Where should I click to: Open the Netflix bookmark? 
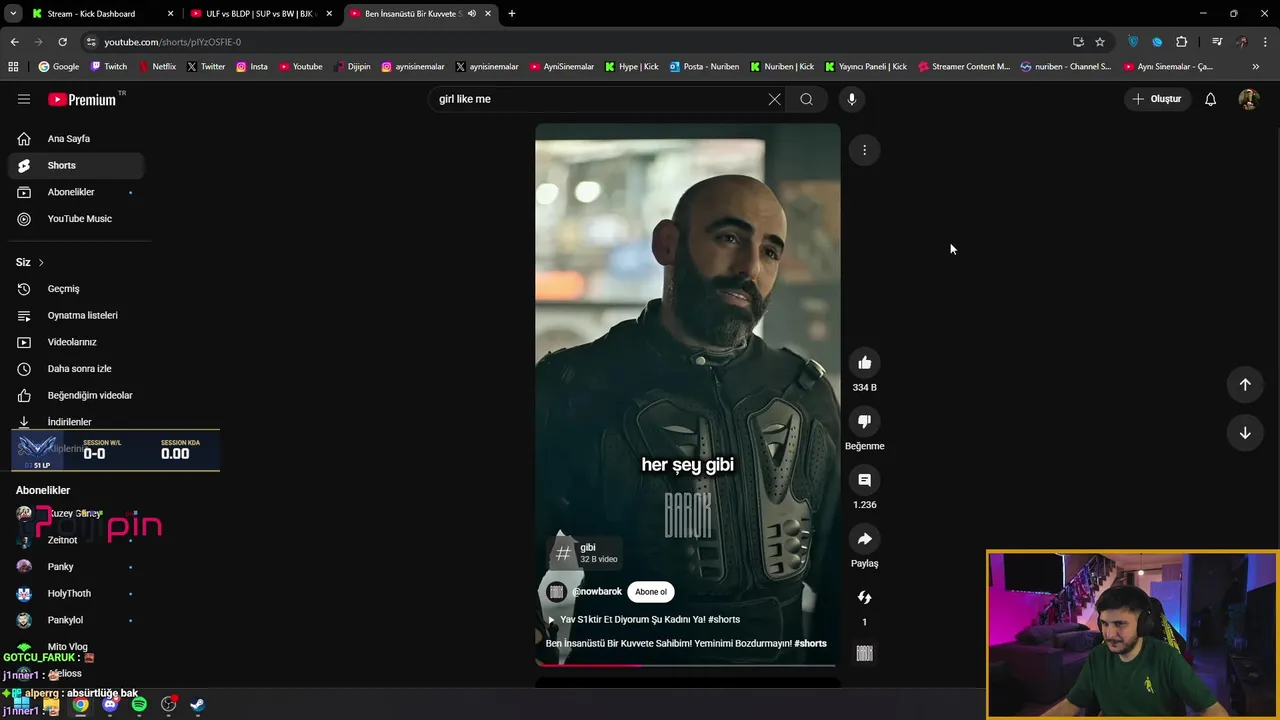(x=156, y=66)
